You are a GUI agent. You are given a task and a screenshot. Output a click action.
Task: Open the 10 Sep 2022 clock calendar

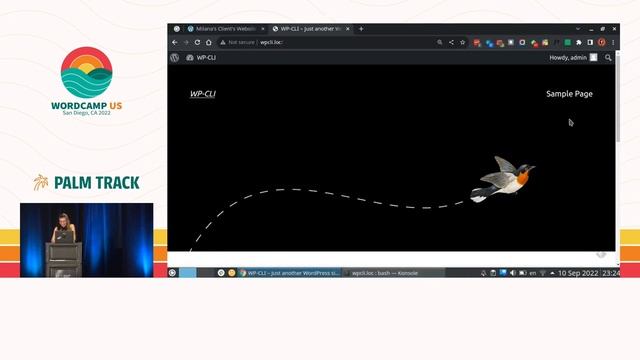pyautogui.click(x=589, y=273)
